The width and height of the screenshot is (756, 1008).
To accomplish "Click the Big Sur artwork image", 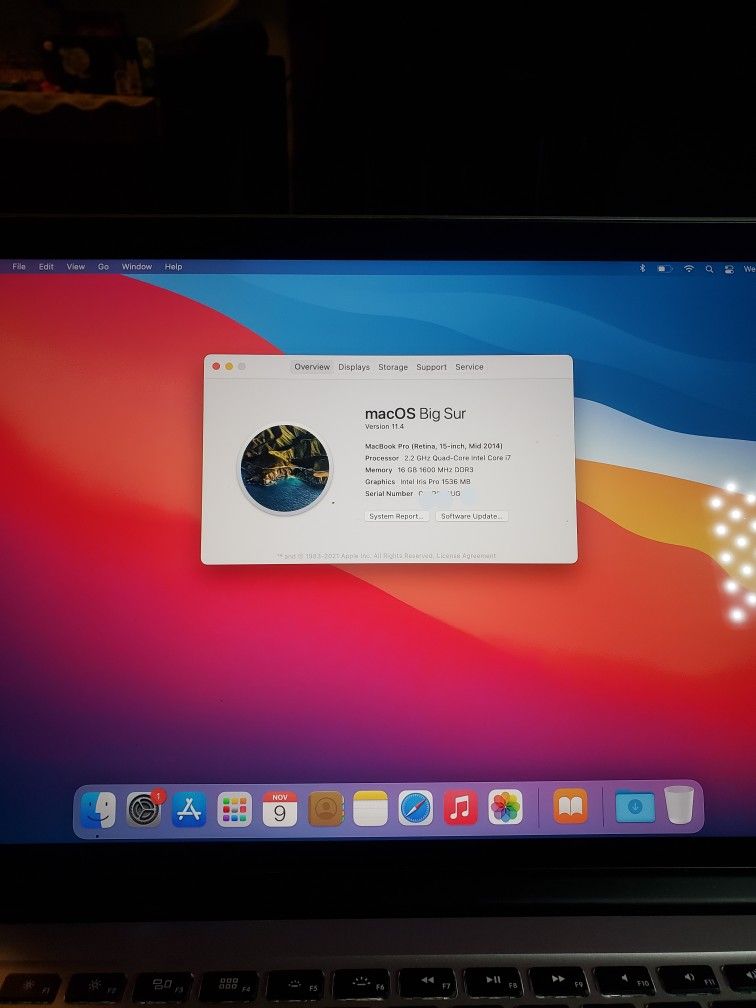I will 285,469.
